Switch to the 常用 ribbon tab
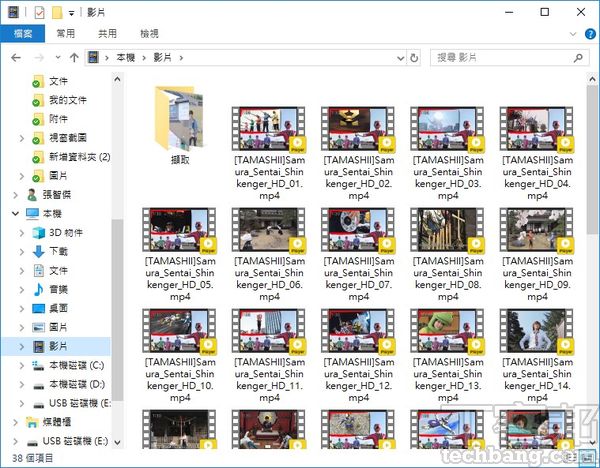 coord(66,34)
